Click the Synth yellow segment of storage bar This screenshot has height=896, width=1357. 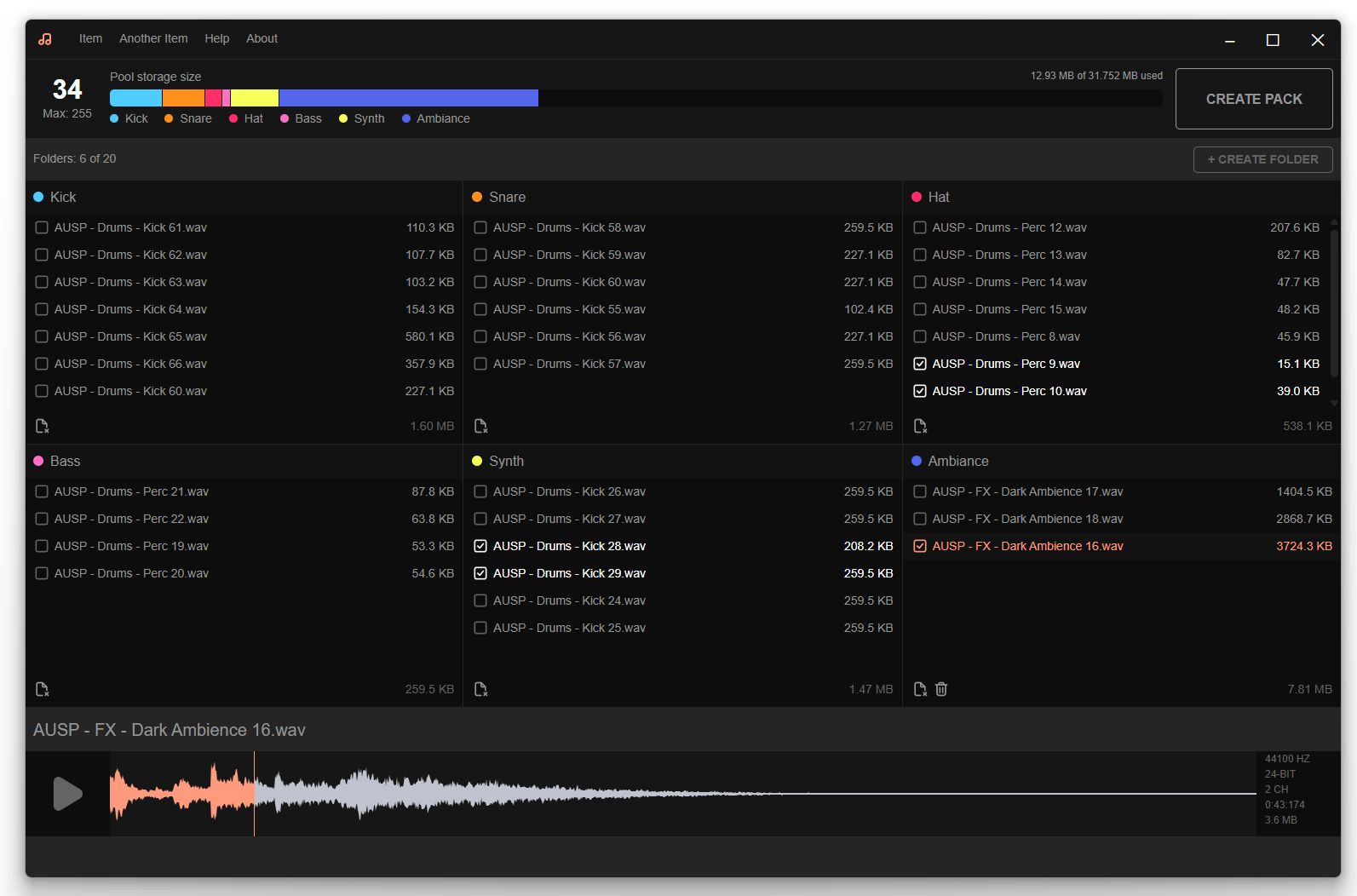[255, 98]
